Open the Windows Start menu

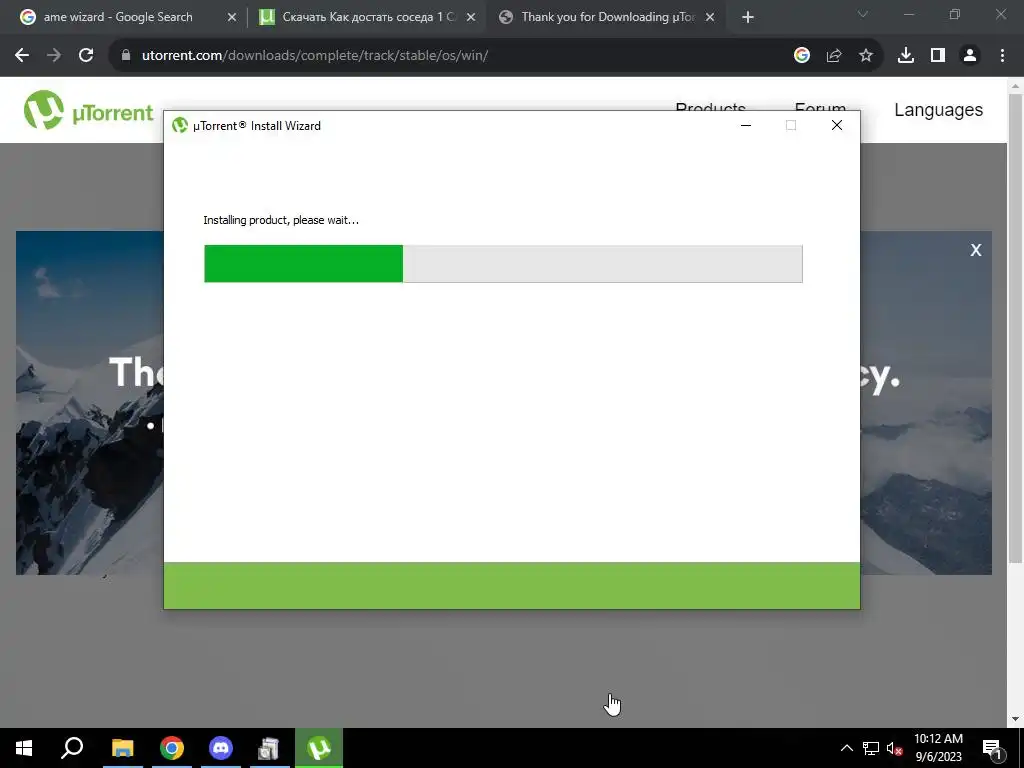point(24,748)
